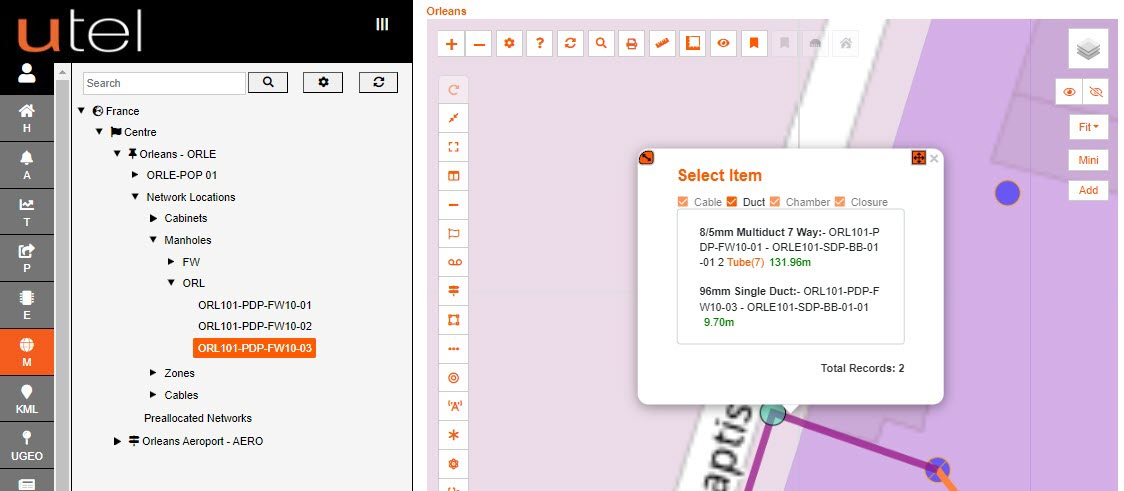Select the target circle tool icon
The width and height of the screenshot is (1124, 491).
pyautogui.click(x=453, y=378)
